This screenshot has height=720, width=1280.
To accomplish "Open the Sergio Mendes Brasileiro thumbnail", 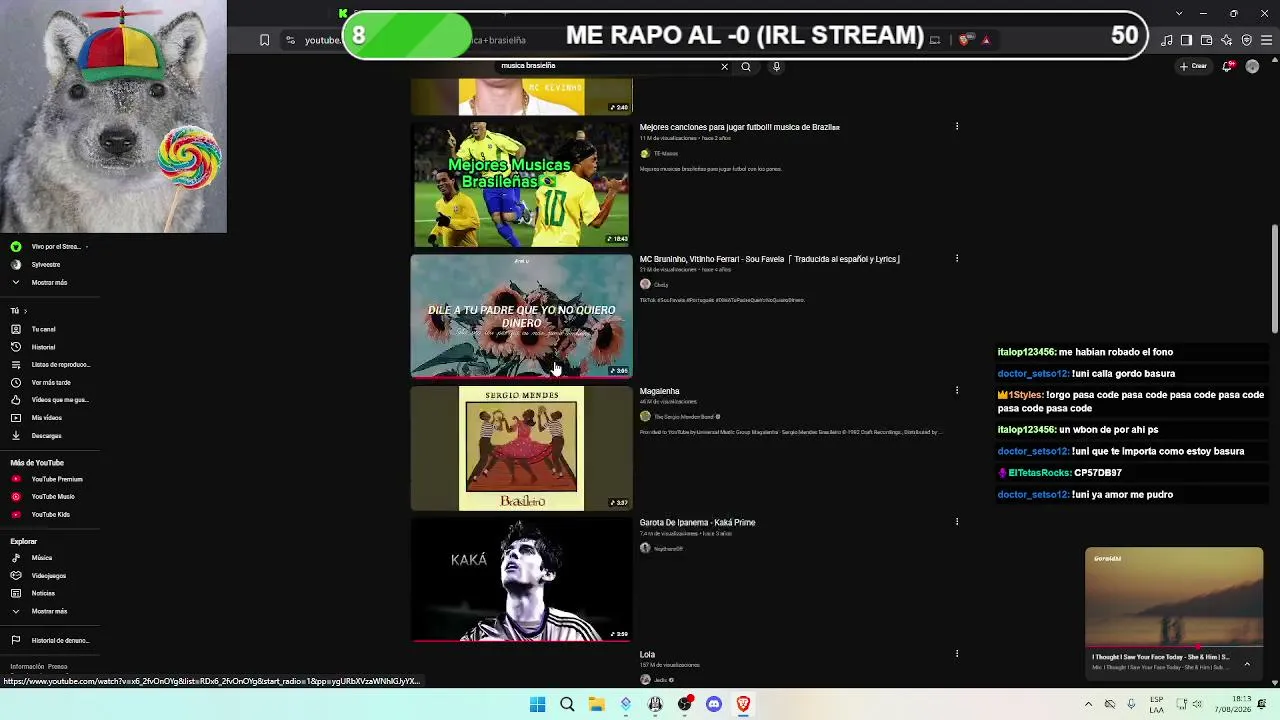I will (x=521, y=448).
